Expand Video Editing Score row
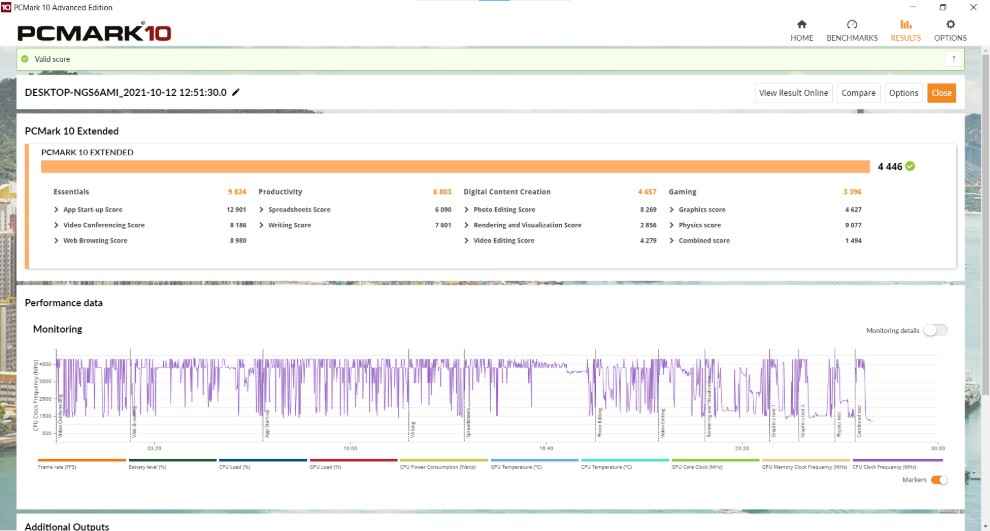Image resolution: width=990 pixels, height=531 pixels. tap(467, 241)
